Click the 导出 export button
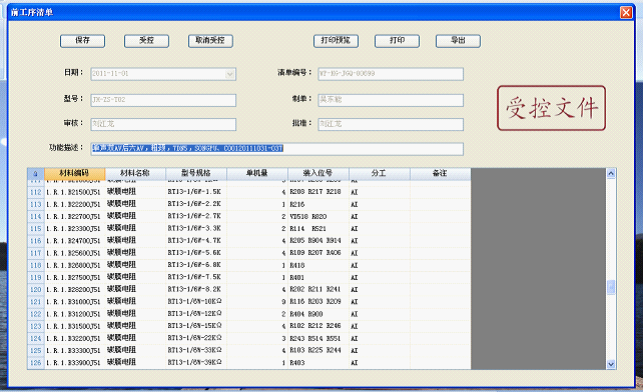 [x=458, y=41]
